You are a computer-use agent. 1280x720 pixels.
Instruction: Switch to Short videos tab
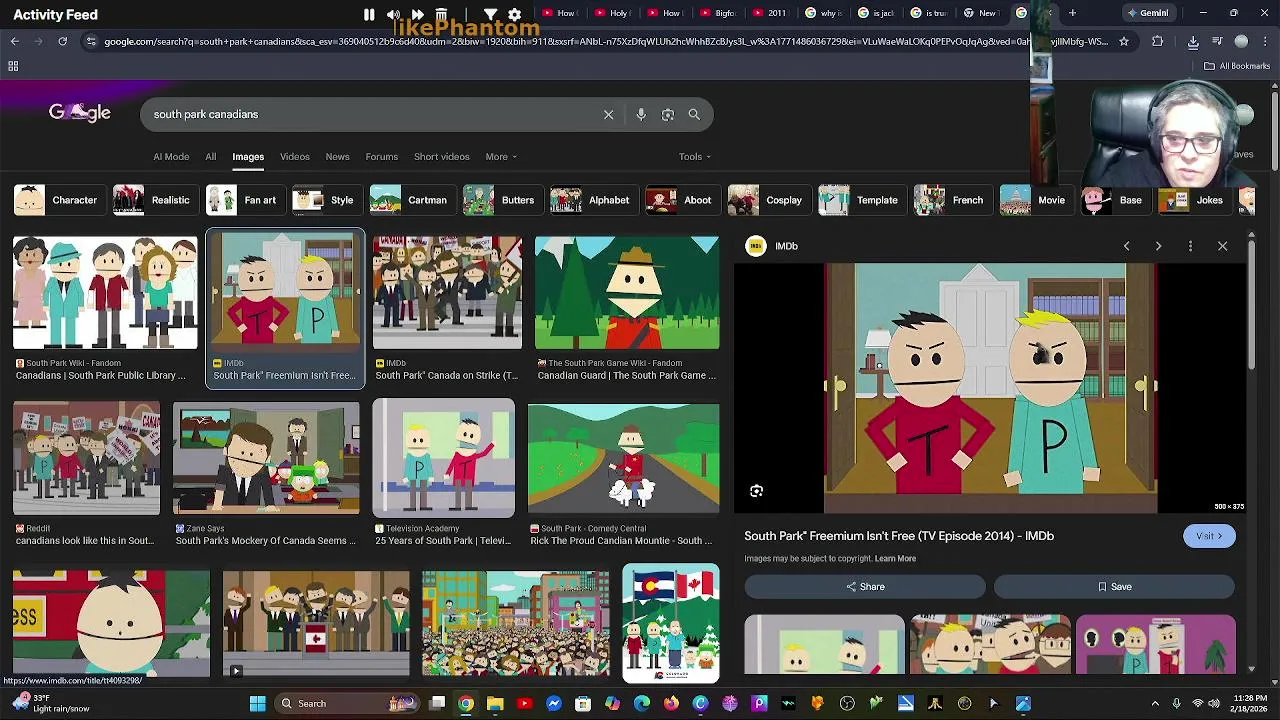[442, 157]
